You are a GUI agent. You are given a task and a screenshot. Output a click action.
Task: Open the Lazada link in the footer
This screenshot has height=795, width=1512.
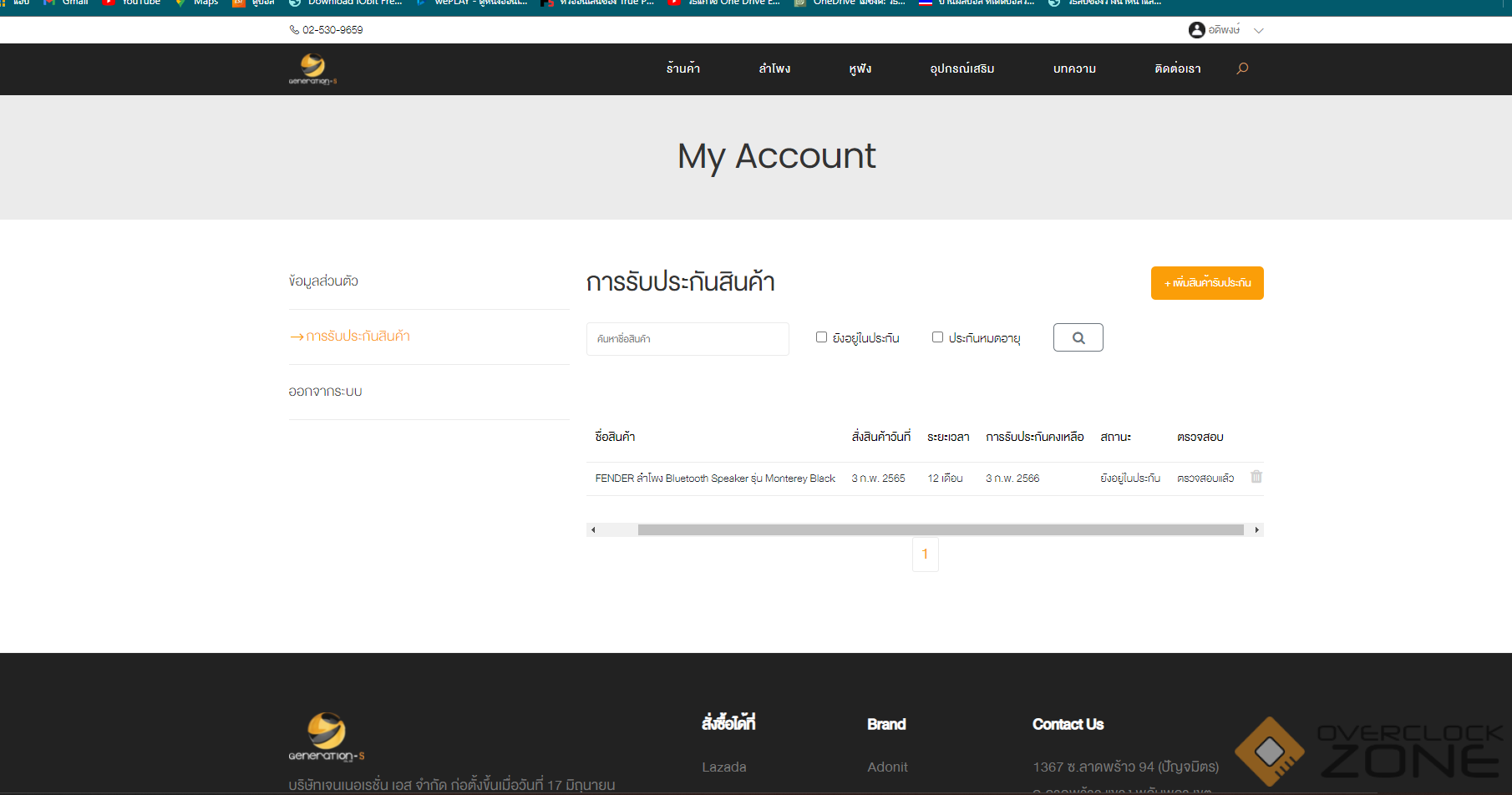click(x=724, y=767)
